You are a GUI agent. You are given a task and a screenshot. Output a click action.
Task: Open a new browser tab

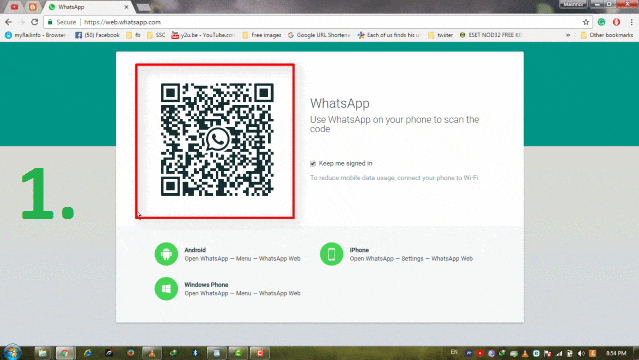143,7
